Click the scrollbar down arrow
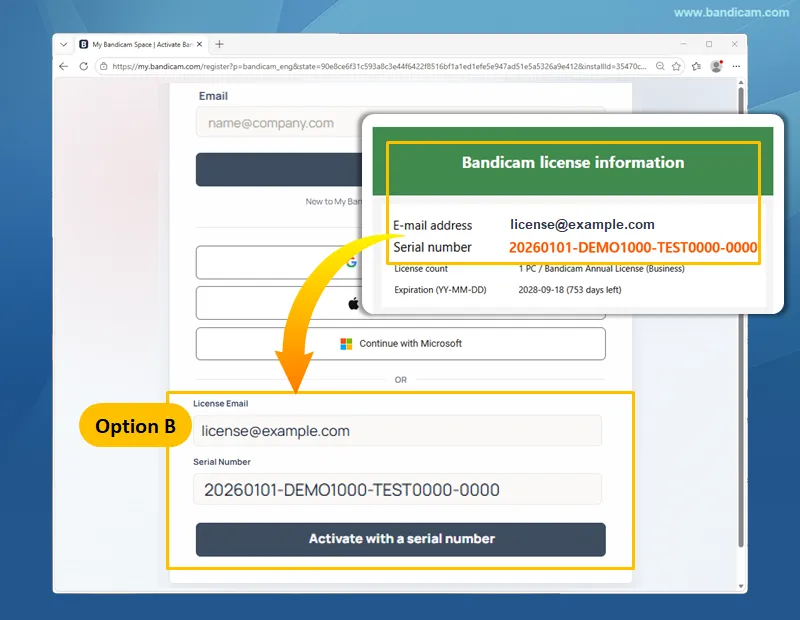 tap(741, 587)
